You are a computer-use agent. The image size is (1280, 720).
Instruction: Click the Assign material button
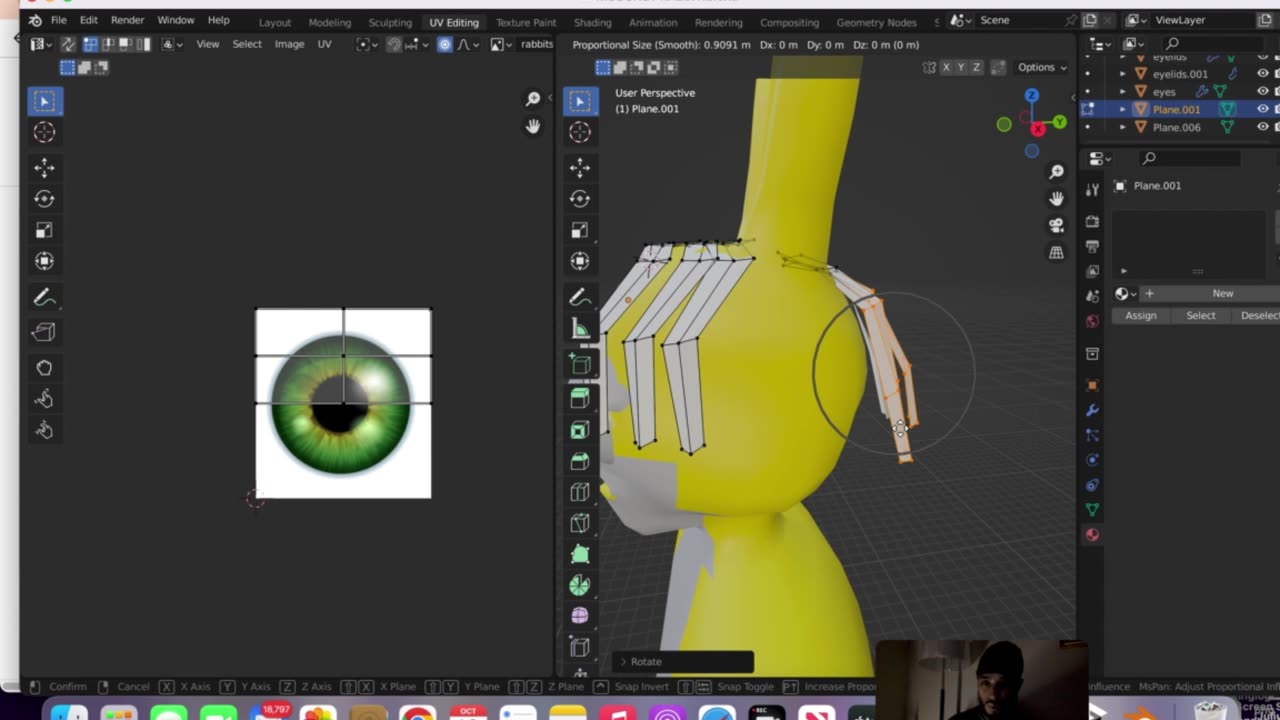tap(1141, 315)
